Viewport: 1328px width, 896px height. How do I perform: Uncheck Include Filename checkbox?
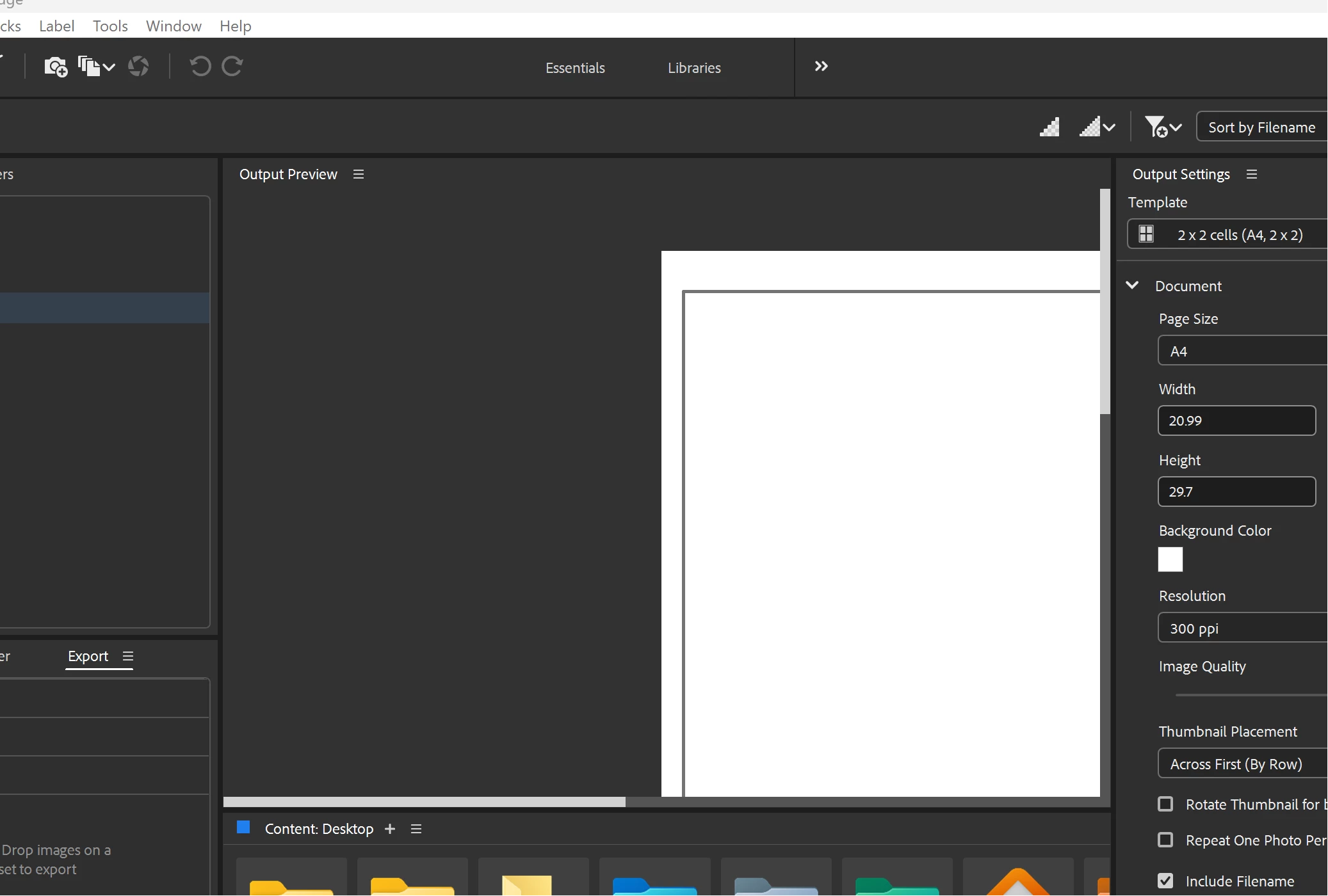[x=1165, y=881]
